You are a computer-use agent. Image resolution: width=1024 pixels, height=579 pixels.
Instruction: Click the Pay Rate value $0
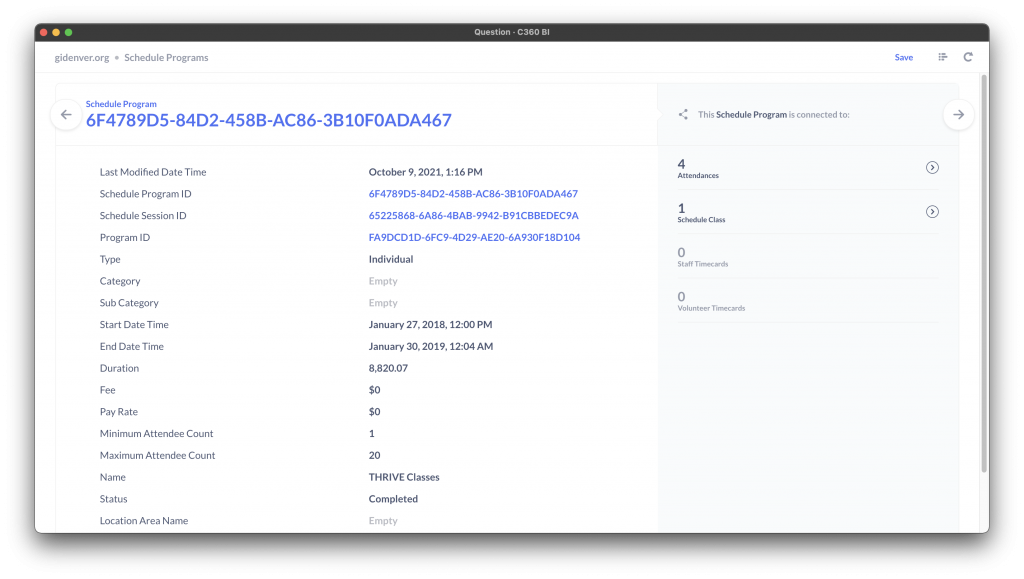(x=374, y=412)
